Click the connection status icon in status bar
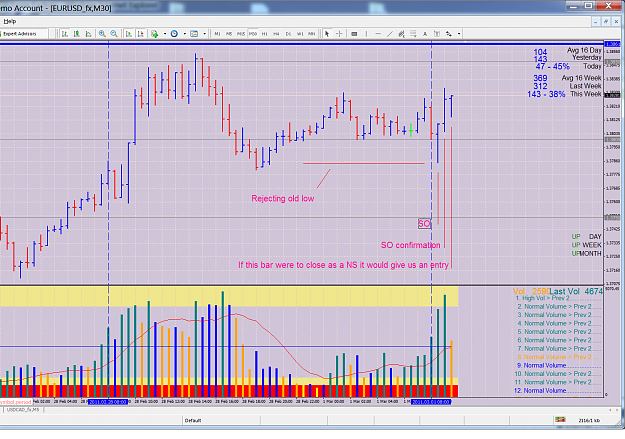The width and height of the screenshot is (625, 439). coord(560,420)
